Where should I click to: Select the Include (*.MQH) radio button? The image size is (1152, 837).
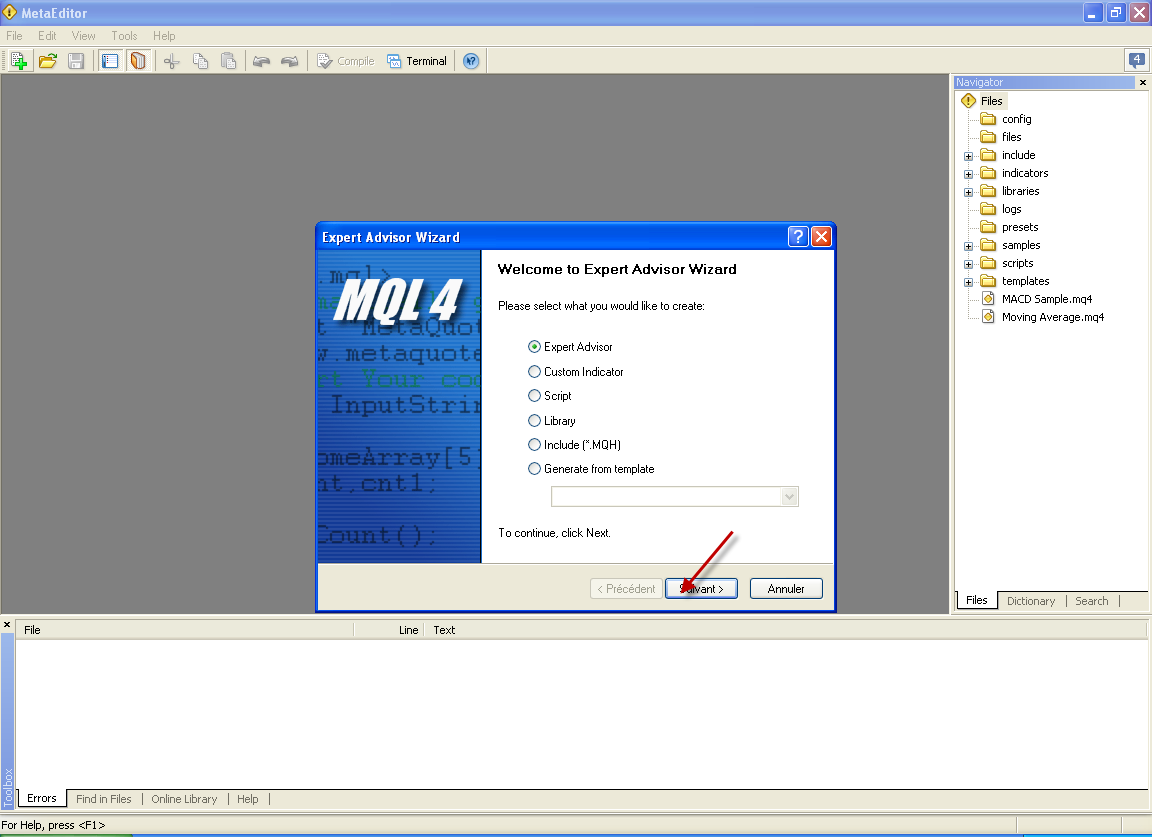534,445
